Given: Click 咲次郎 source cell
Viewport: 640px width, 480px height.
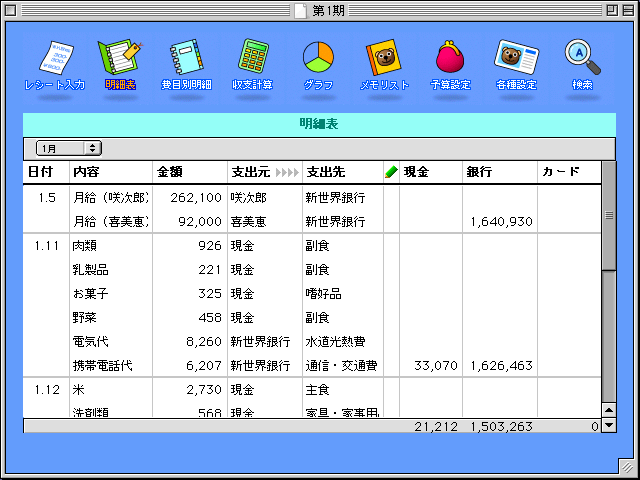Looking at the screenshot, I should 248,198.
